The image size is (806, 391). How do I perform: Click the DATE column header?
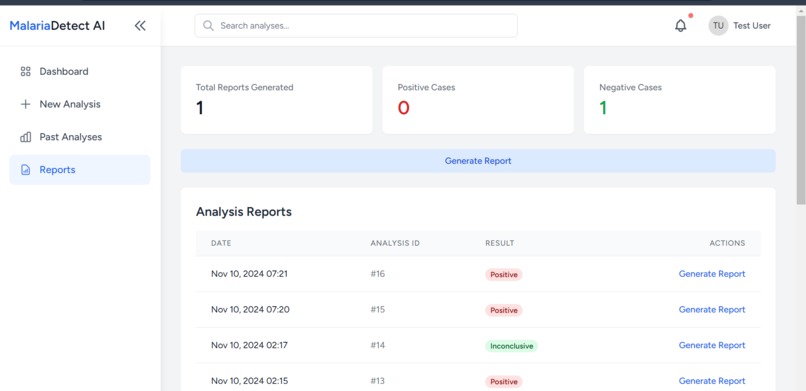pos(221,243)
